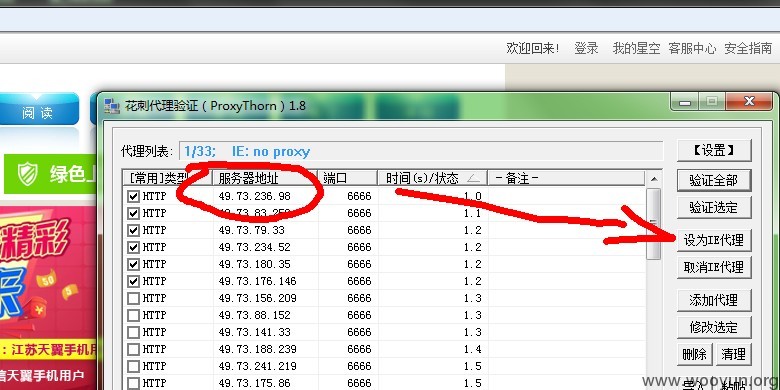Image resolution: width=780 pixels, height=390 pixels.
Task: Select address 49.73.88.152 in list
Action: point(254,315)
